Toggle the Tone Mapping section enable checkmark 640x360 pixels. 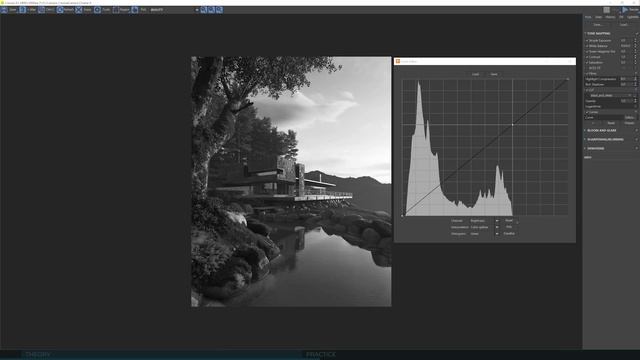pos(636,33)
